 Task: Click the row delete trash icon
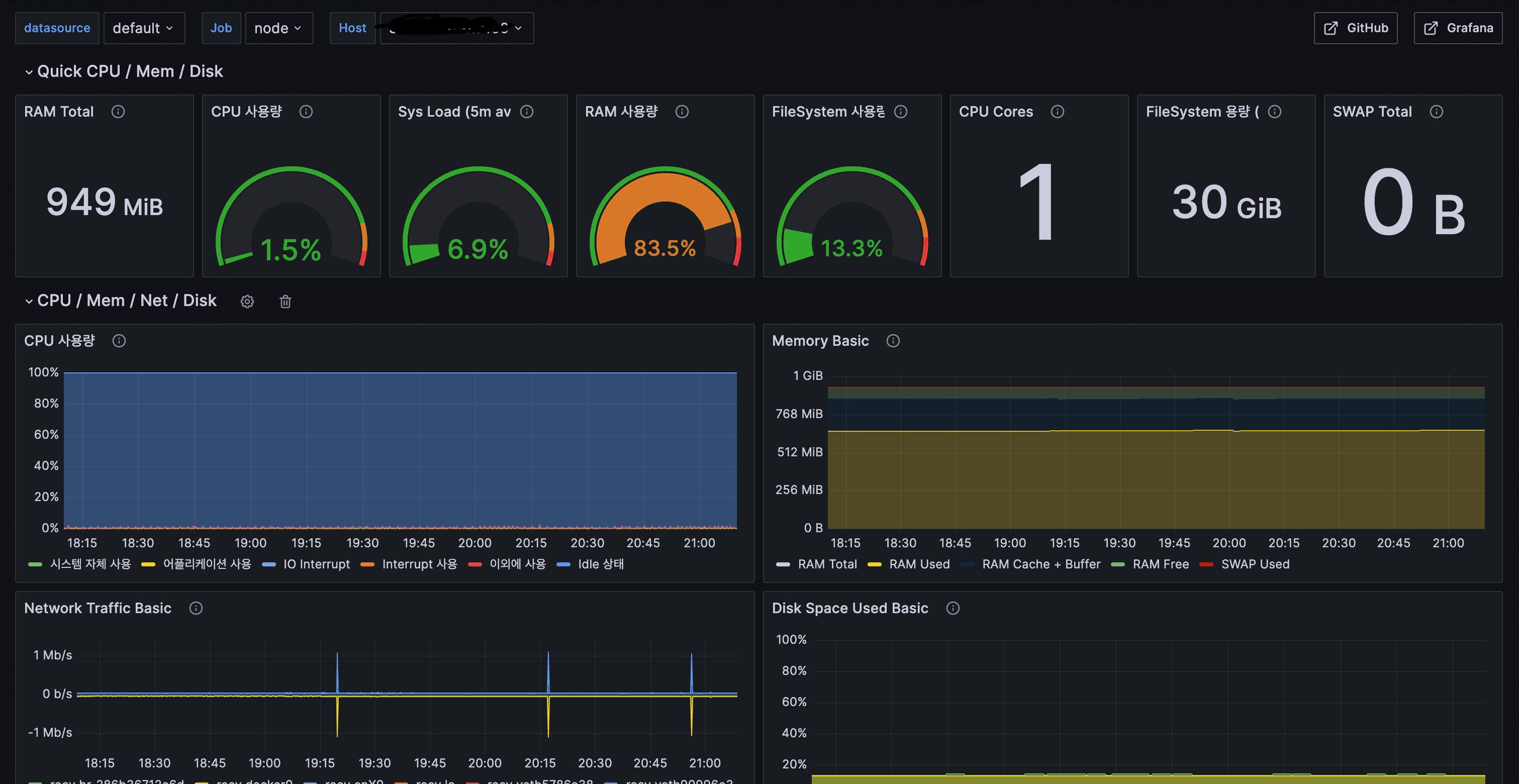pos(286,302)
